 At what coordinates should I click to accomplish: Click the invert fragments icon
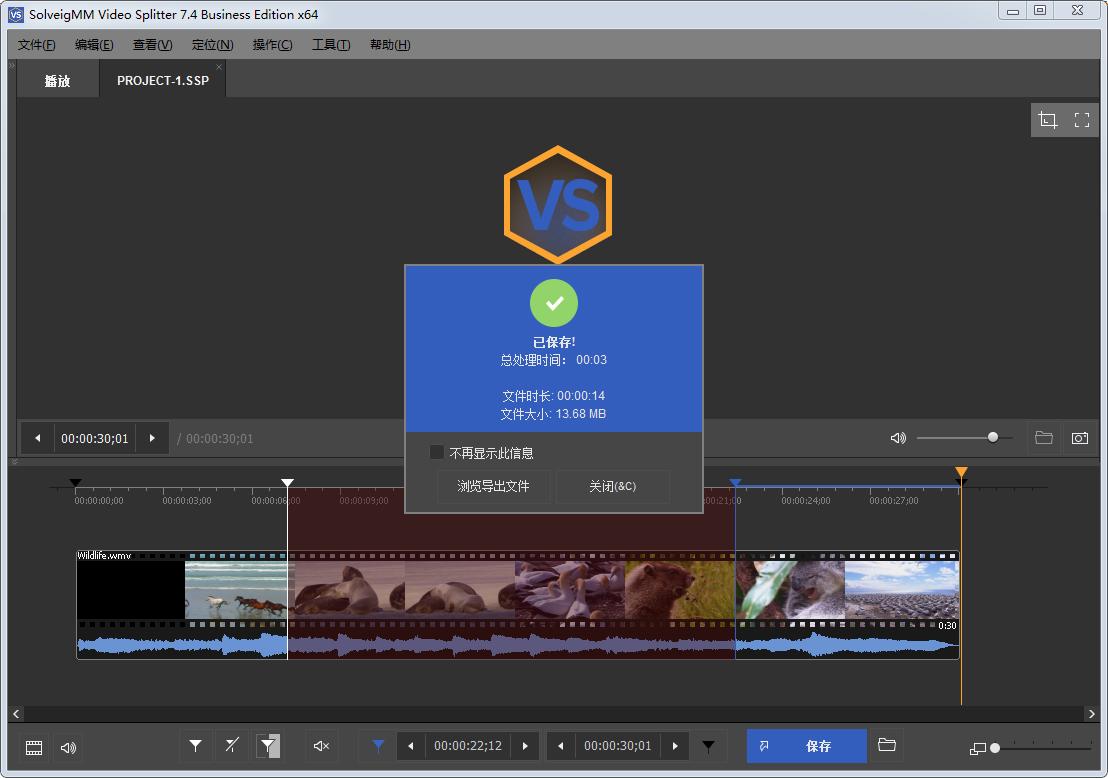(268, 746)
